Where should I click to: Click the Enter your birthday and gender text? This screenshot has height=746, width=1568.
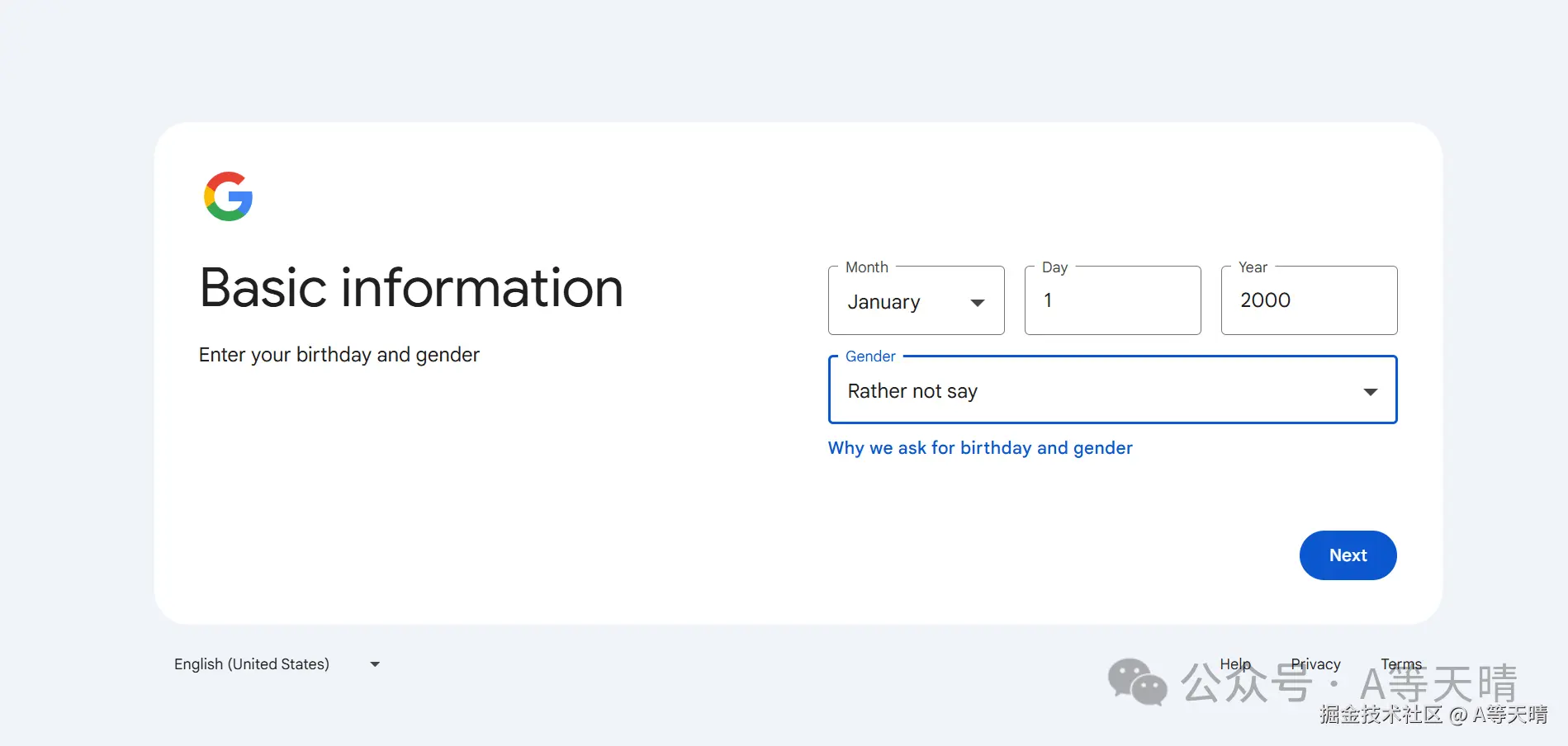coord(339,355)
